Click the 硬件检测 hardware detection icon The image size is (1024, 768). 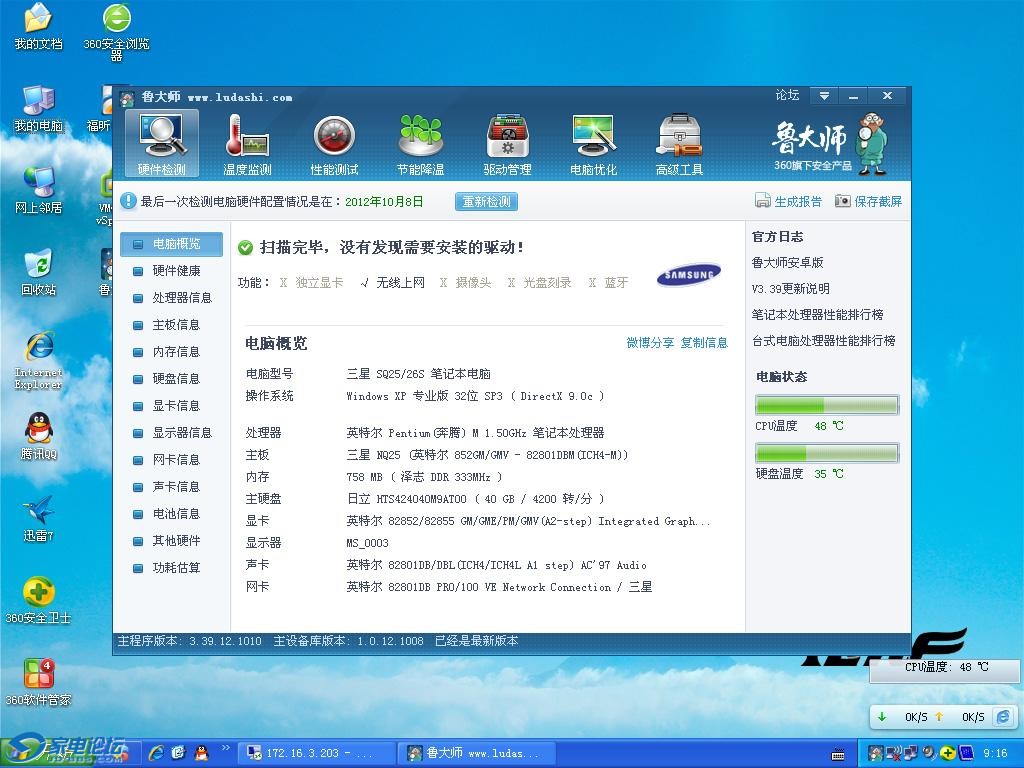click(x=161, y=143)
